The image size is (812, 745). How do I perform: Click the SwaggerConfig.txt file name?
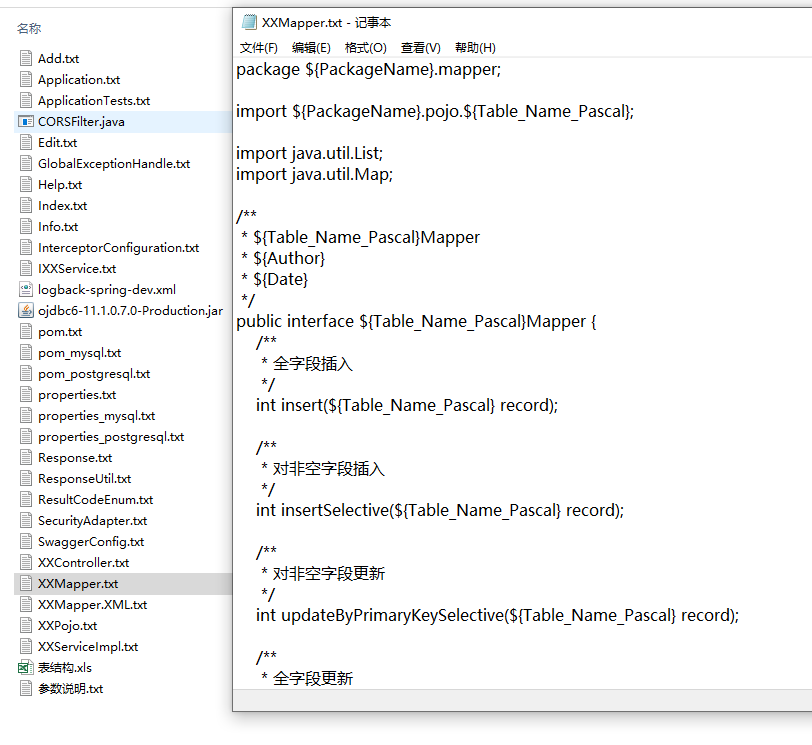[91, 542]
